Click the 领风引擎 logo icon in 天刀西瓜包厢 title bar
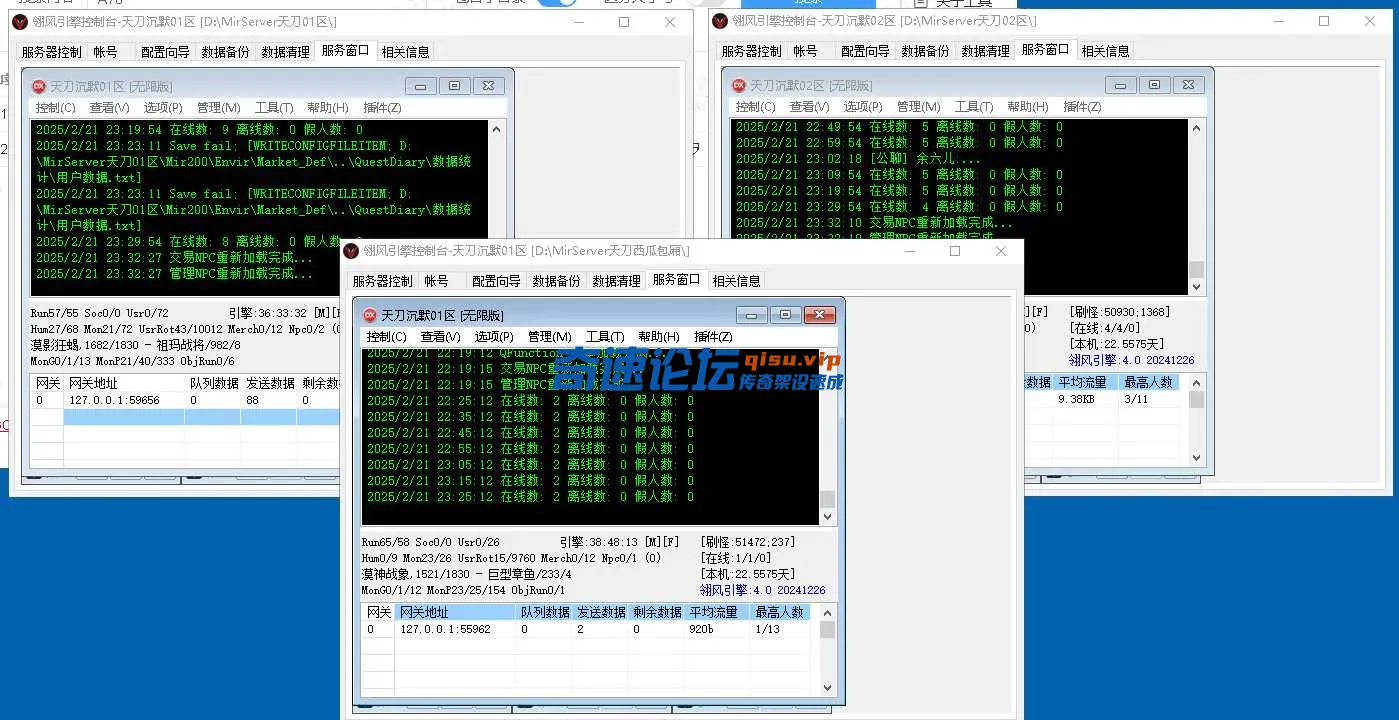 click(x=351, y=251)
